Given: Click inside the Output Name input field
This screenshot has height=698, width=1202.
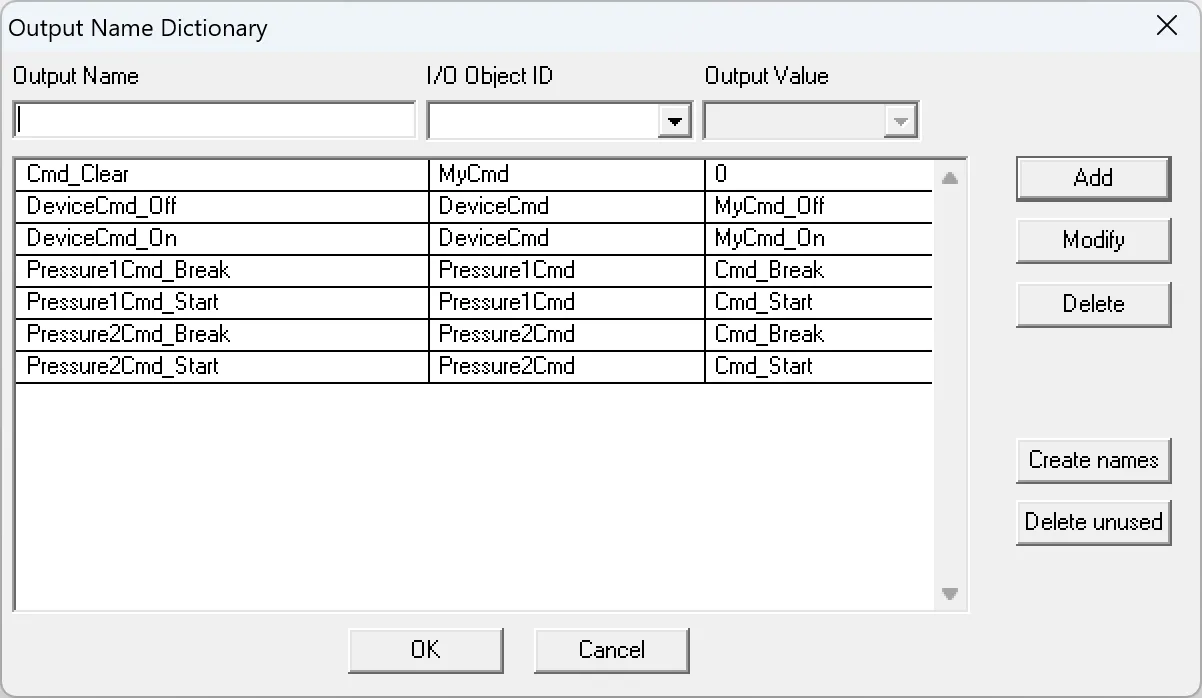Looking at the screenshot, I should coord(213,119).
